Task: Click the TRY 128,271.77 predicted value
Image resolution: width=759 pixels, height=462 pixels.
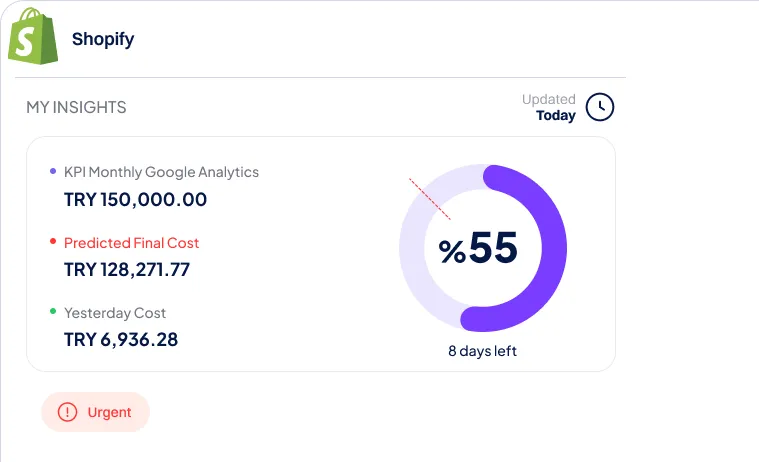Action: [x=126, y=269]
